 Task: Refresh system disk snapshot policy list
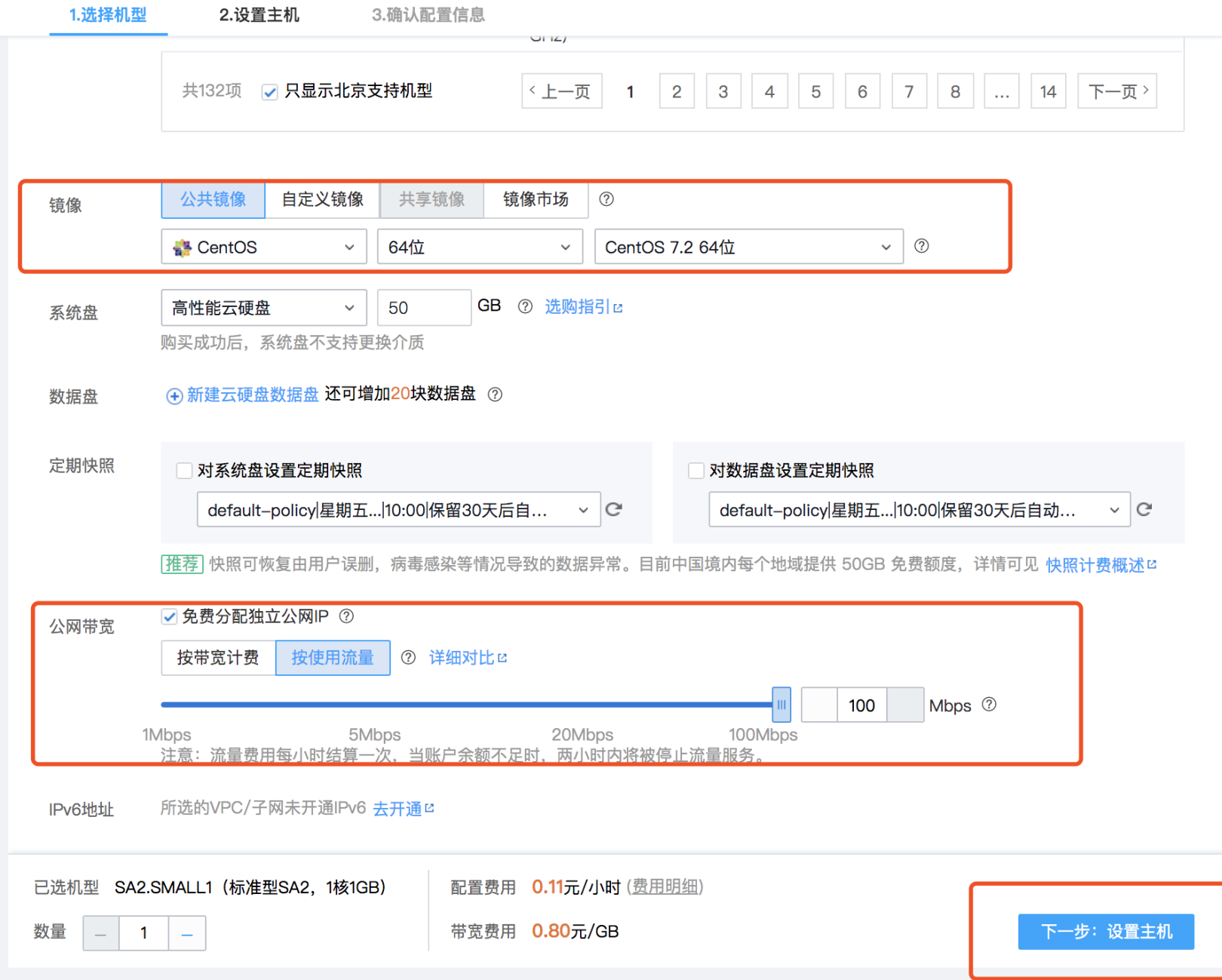tap(614, 509)
